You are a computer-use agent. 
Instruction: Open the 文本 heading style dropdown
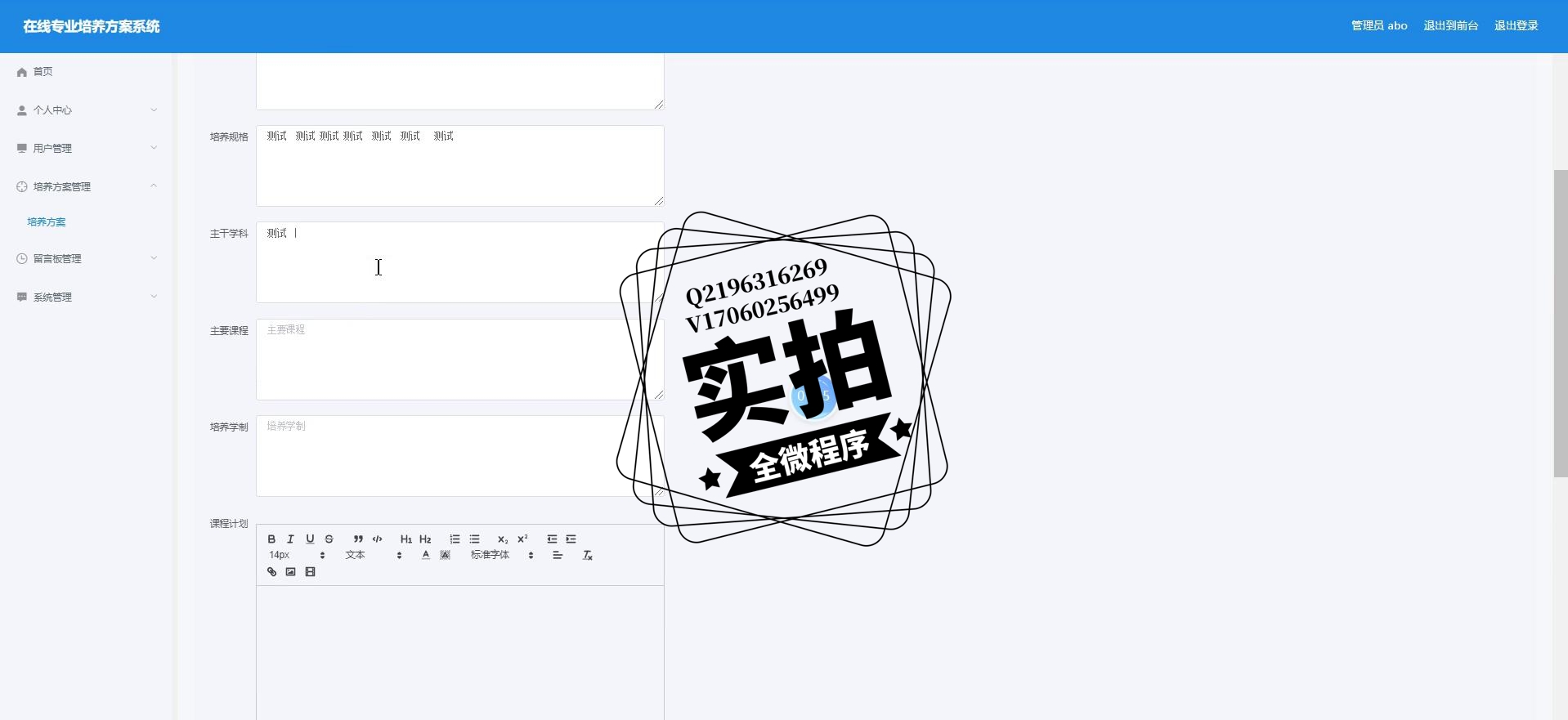tap(373, 555)
